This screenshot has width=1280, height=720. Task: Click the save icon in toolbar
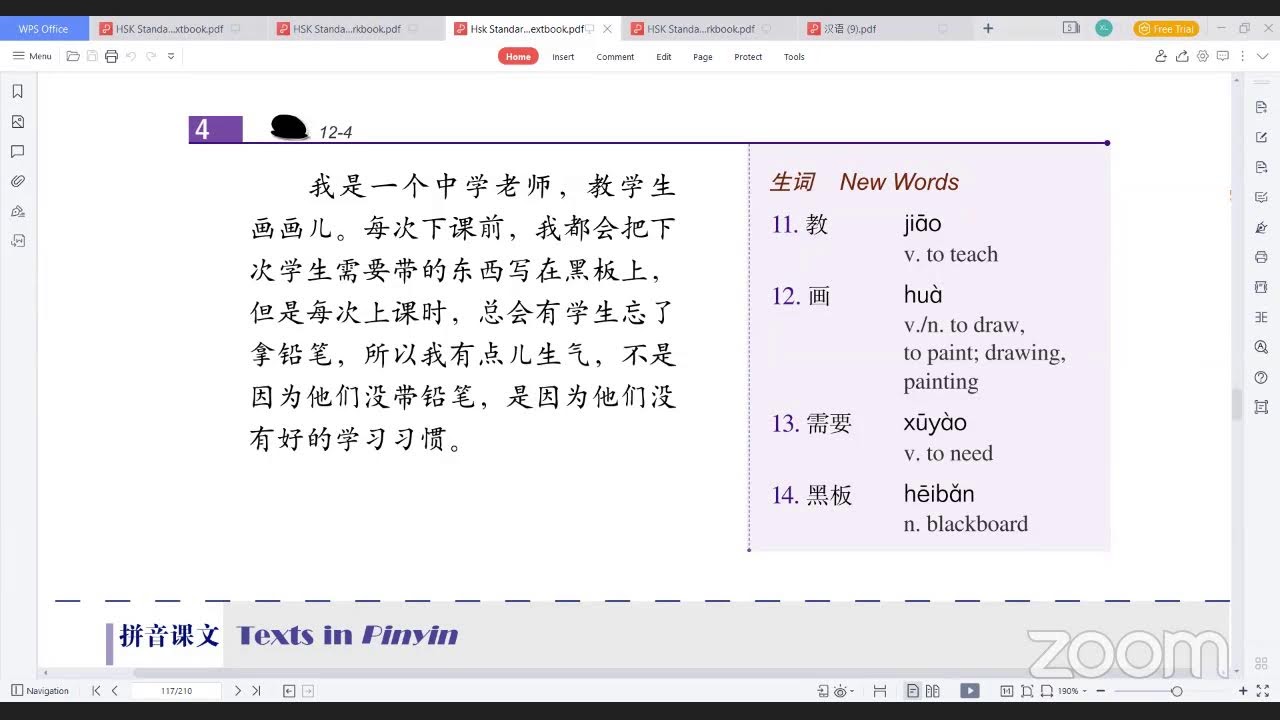click(92, 56)
